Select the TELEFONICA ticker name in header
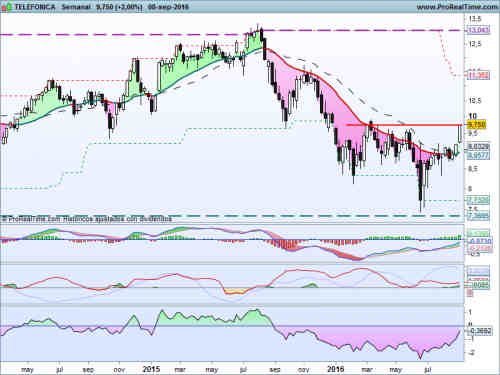The width and height of the screenshot is (500, 375). point(35,7)
